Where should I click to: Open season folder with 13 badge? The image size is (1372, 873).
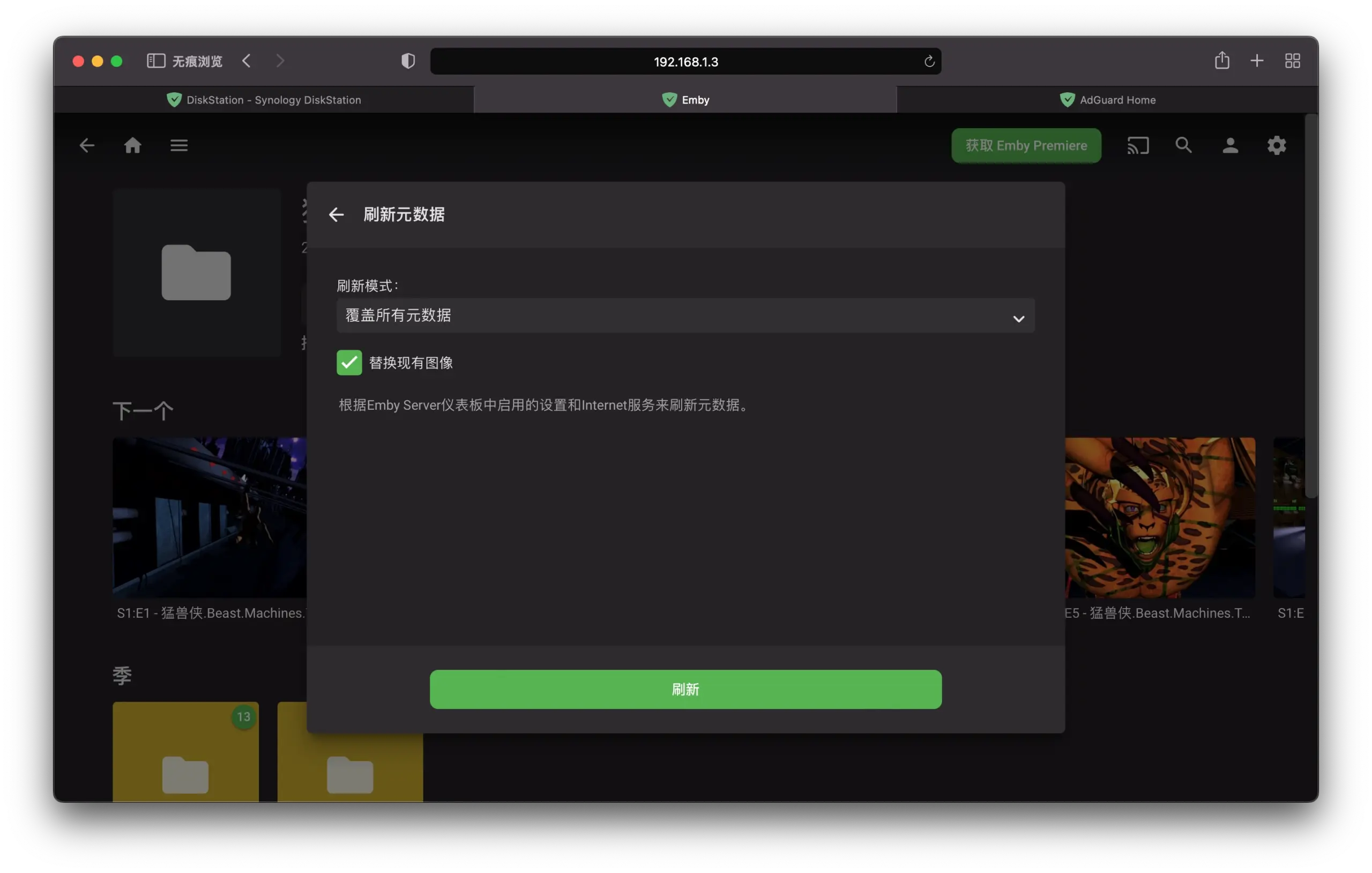tap(186, 752)
